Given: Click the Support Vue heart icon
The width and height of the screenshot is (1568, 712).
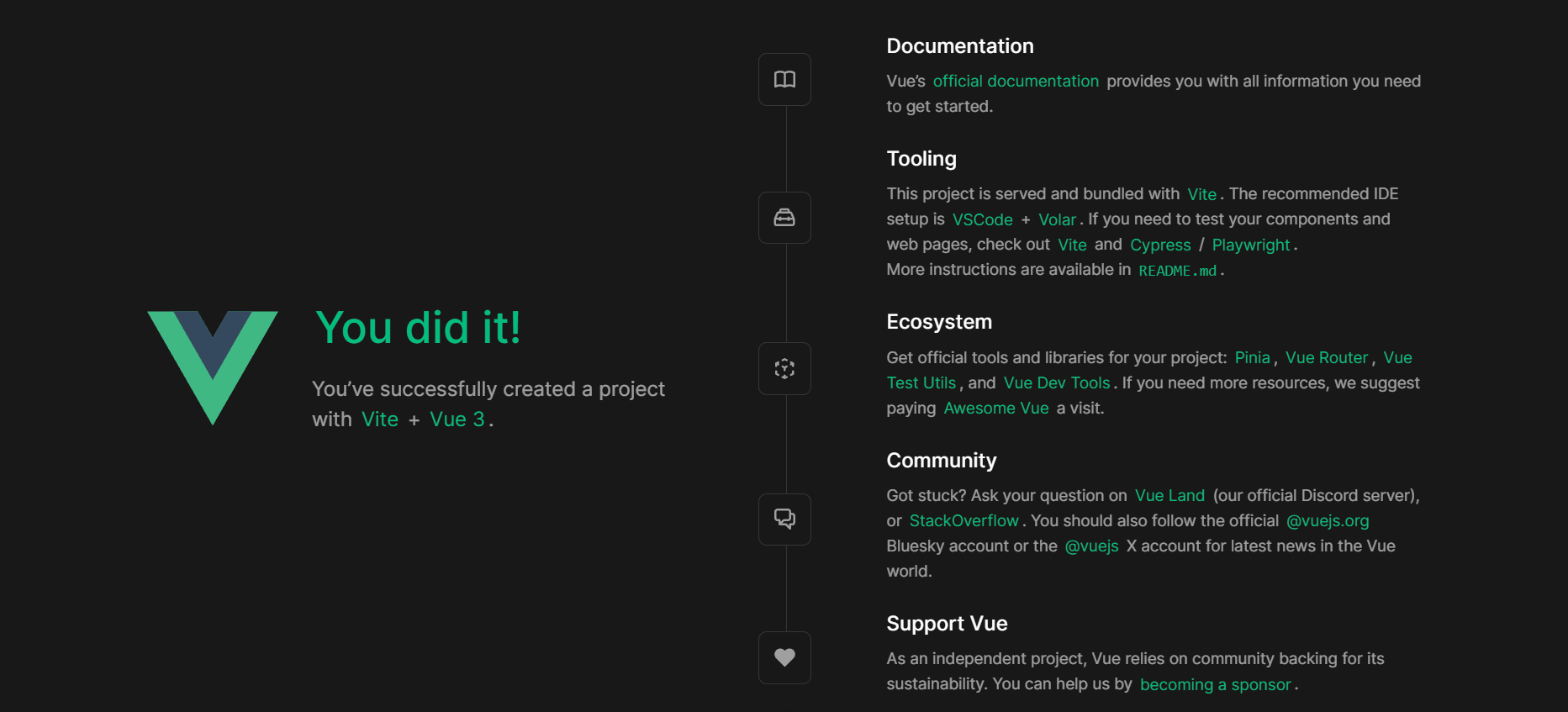Looking at the screenshot, I should pos(784,657).
